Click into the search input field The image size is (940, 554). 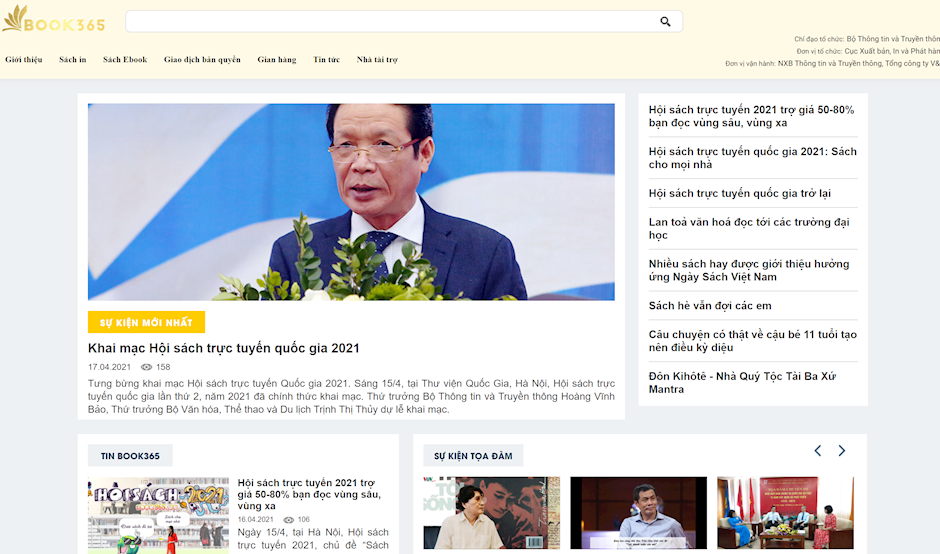[x=390, y=21]
